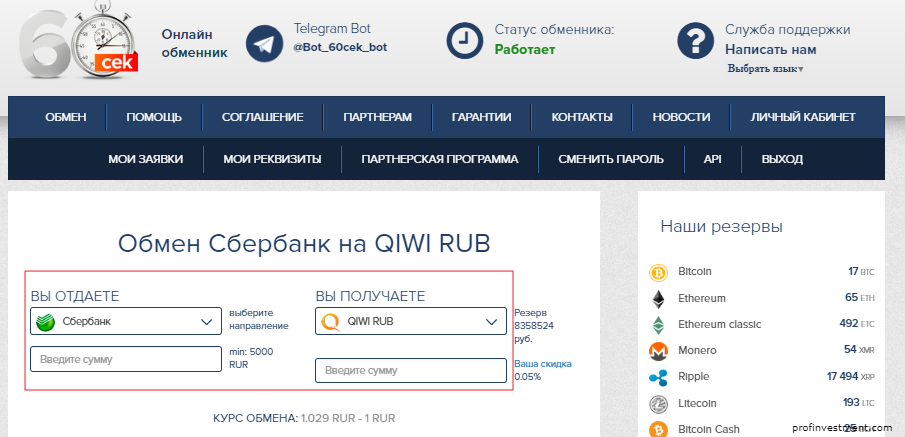This screenshot has width=905, height=437.
Task: Focus the amount field under ВЫ ОТДАЕТЕ
Action: point(126,359)
